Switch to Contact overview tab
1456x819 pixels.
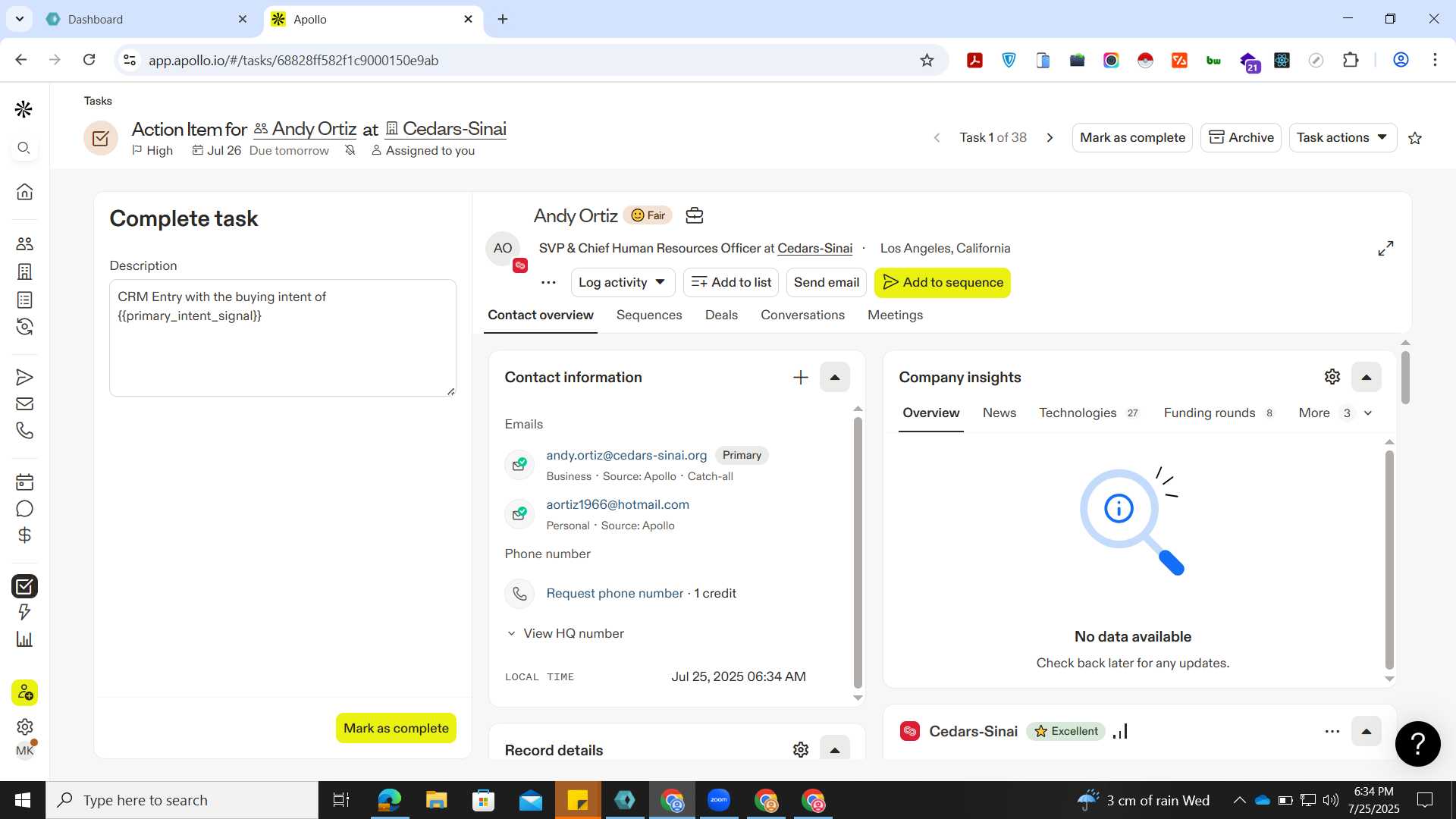coord(541,315)
